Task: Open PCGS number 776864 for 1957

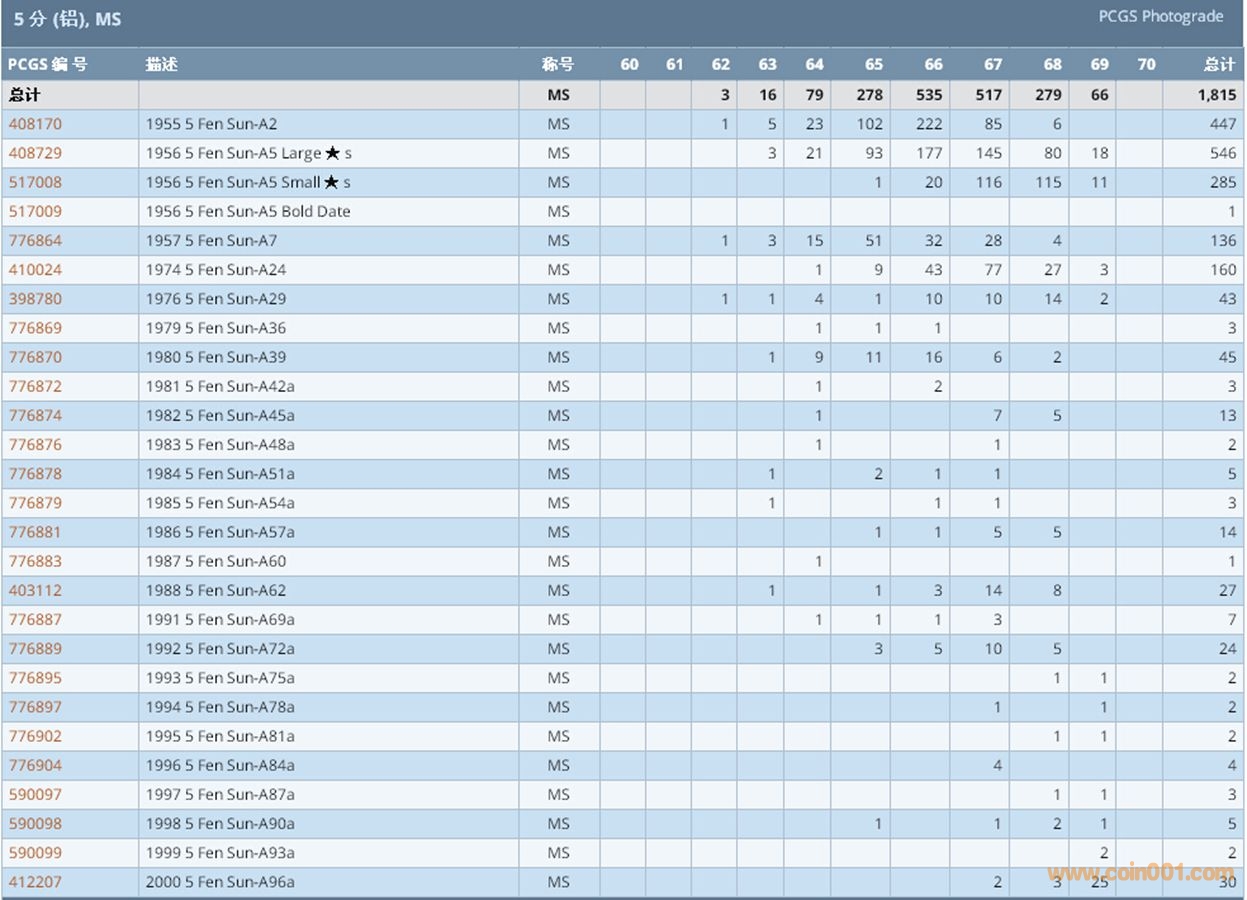Action: click(35, 240)
